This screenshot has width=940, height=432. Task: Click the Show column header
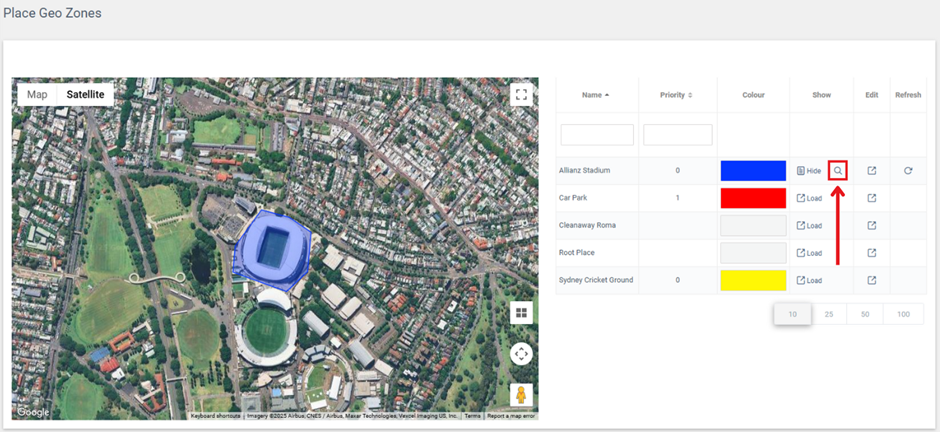[821, 95]
